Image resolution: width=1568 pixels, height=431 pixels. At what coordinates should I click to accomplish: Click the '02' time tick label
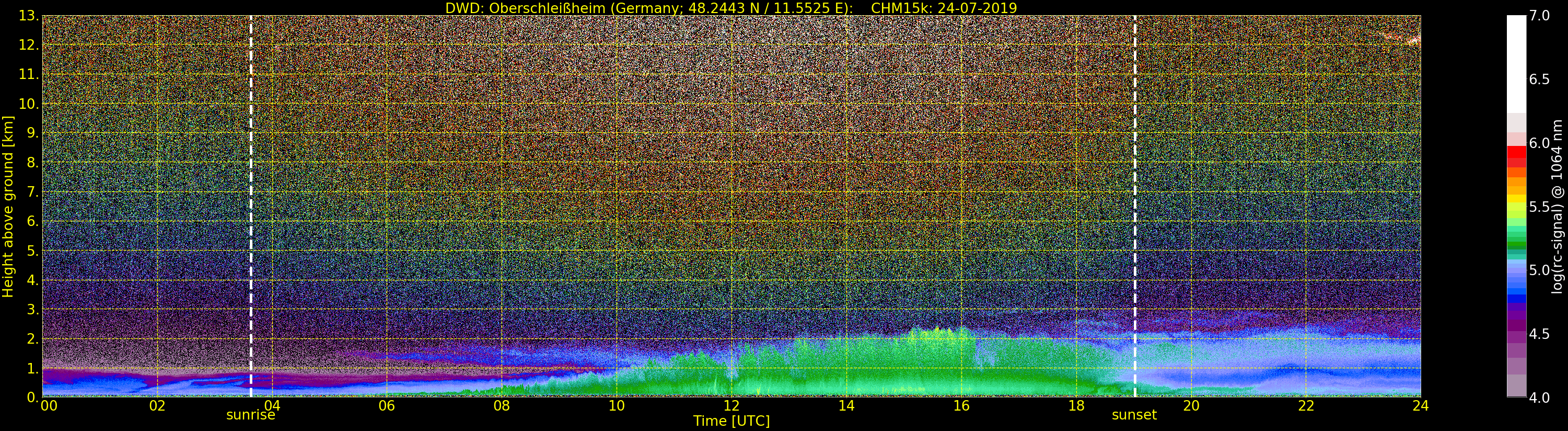click(157, 405)
